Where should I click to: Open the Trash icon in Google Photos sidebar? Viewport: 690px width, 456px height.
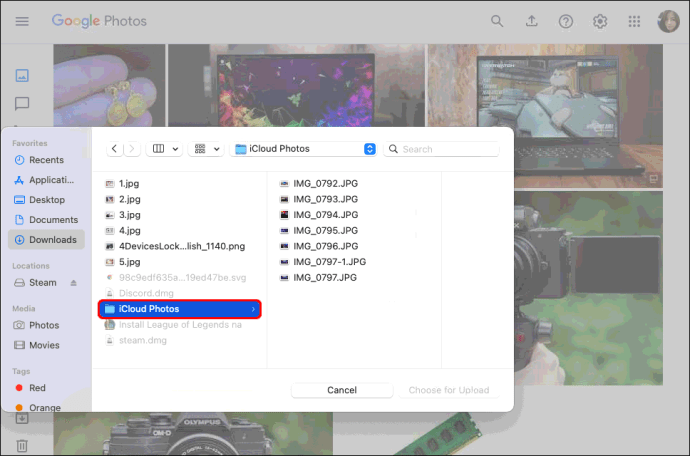click(22, 445)
